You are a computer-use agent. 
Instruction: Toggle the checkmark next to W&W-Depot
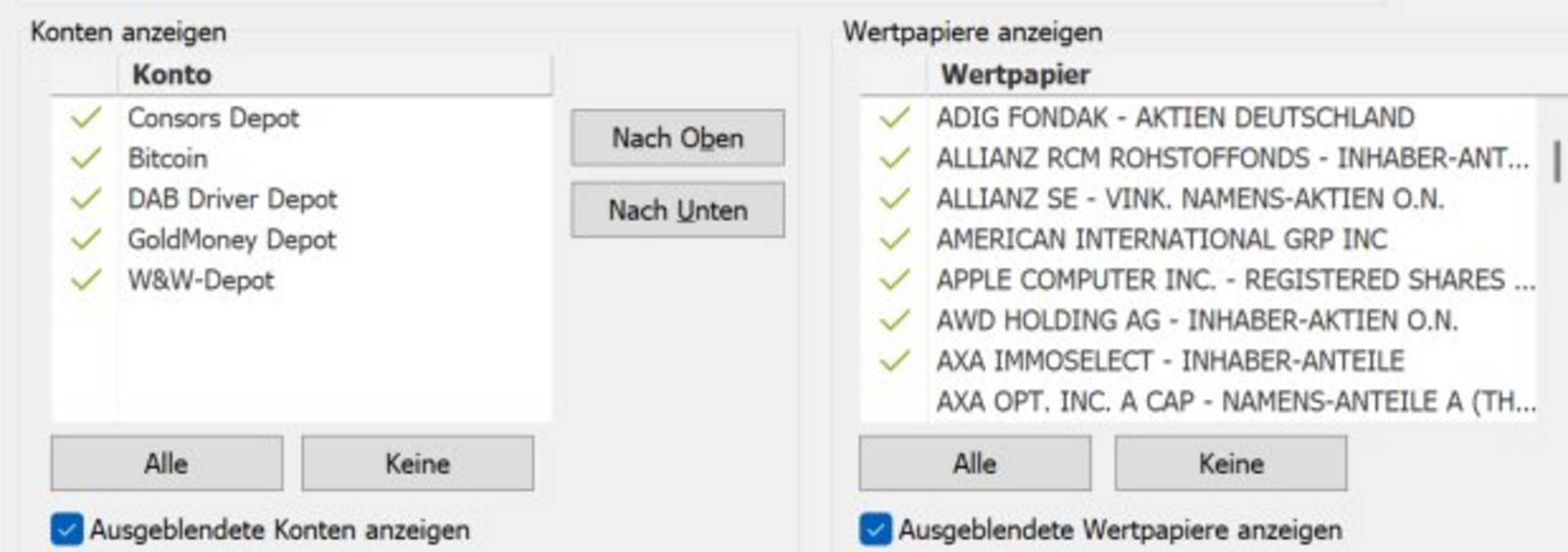coord(86,280)
